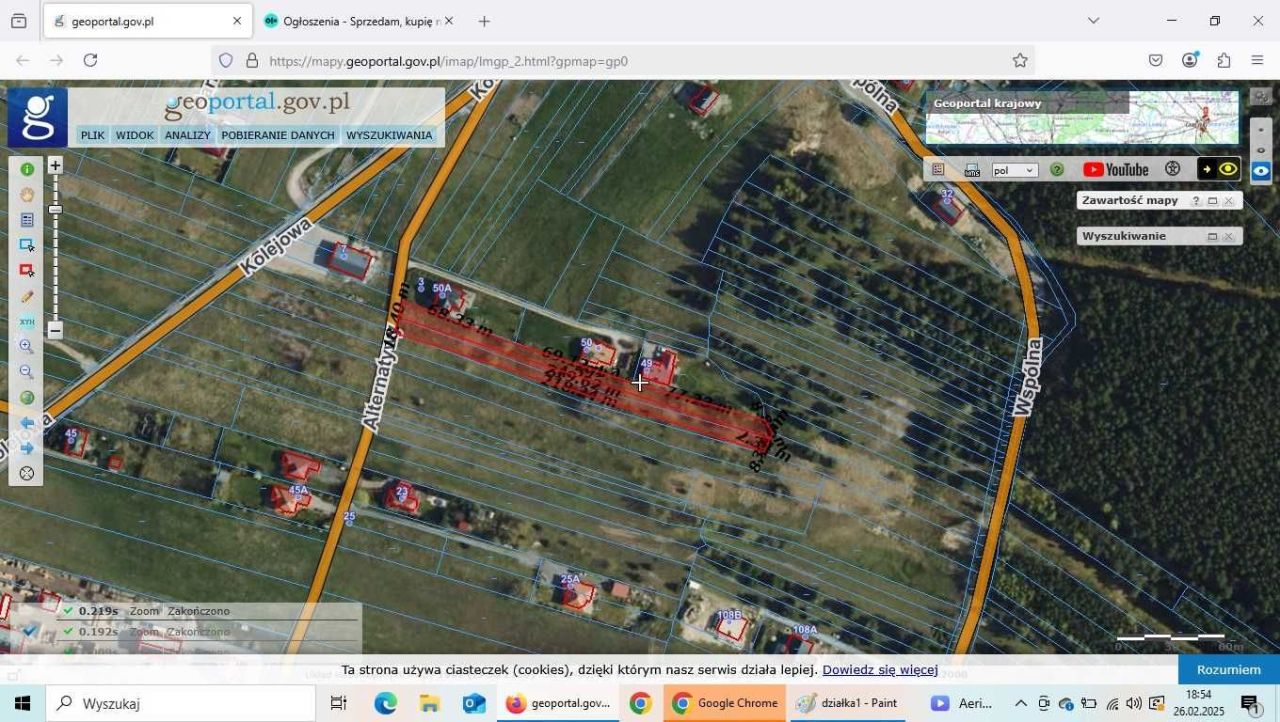Open Microsoft Edge from the taskbar
This screenshot has height=722, width=1280.
click(x=385, y=703)
